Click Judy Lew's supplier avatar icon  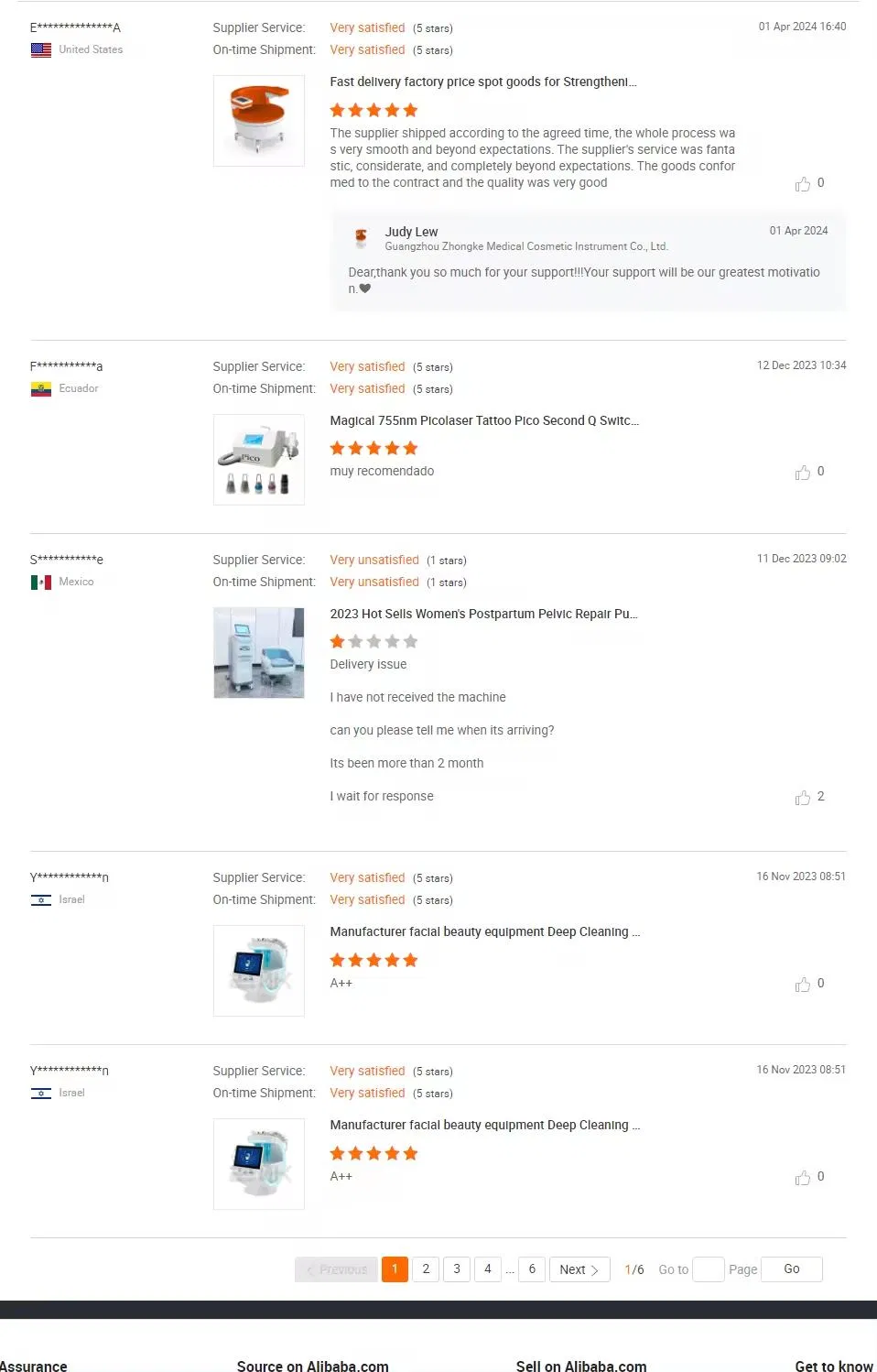(362, 238)
